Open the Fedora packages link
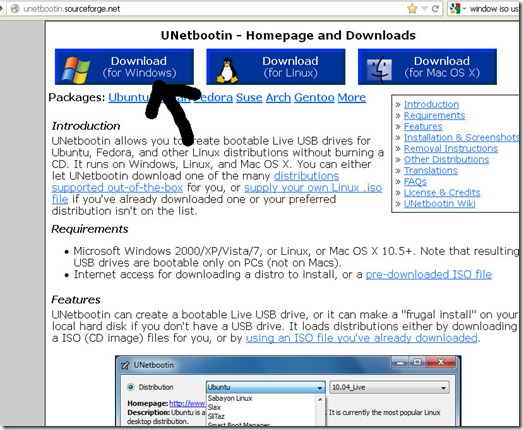The image size is (523, 430). pos(213,97)
